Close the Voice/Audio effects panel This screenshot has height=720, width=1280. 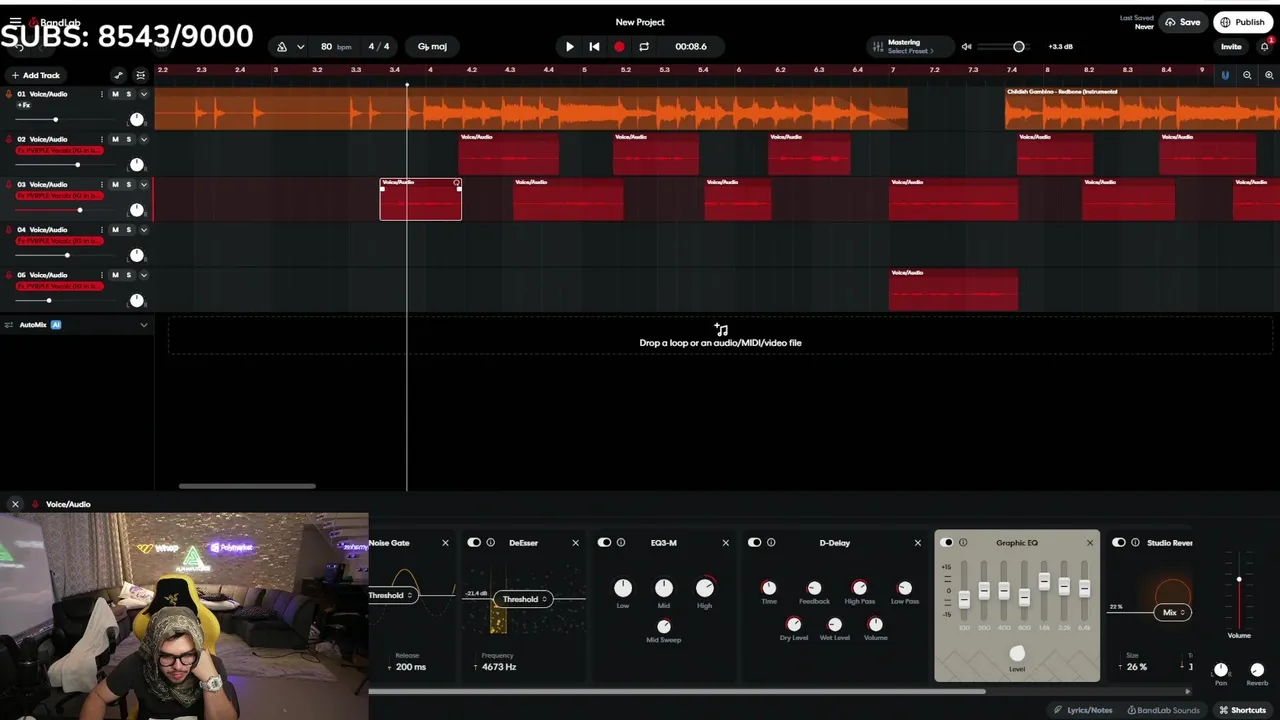[x=15, y=504]
